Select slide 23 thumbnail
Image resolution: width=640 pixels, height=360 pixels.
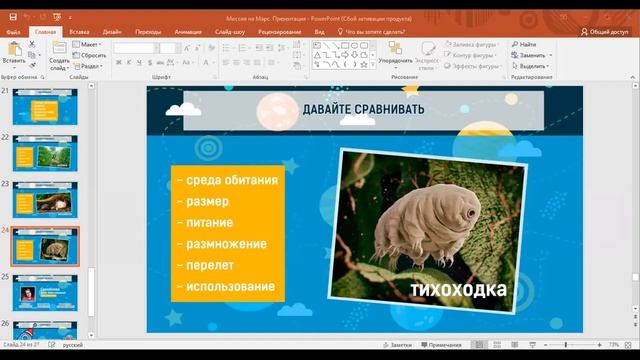click(x=45, y=200)
